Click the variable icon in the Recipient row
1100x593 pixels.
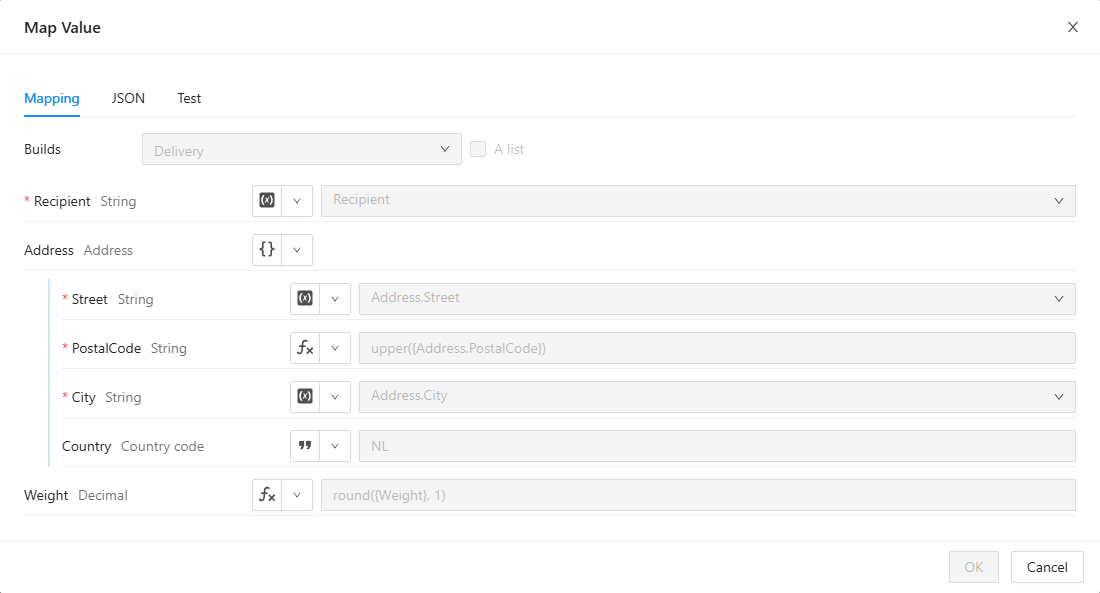tap(267, 201)
